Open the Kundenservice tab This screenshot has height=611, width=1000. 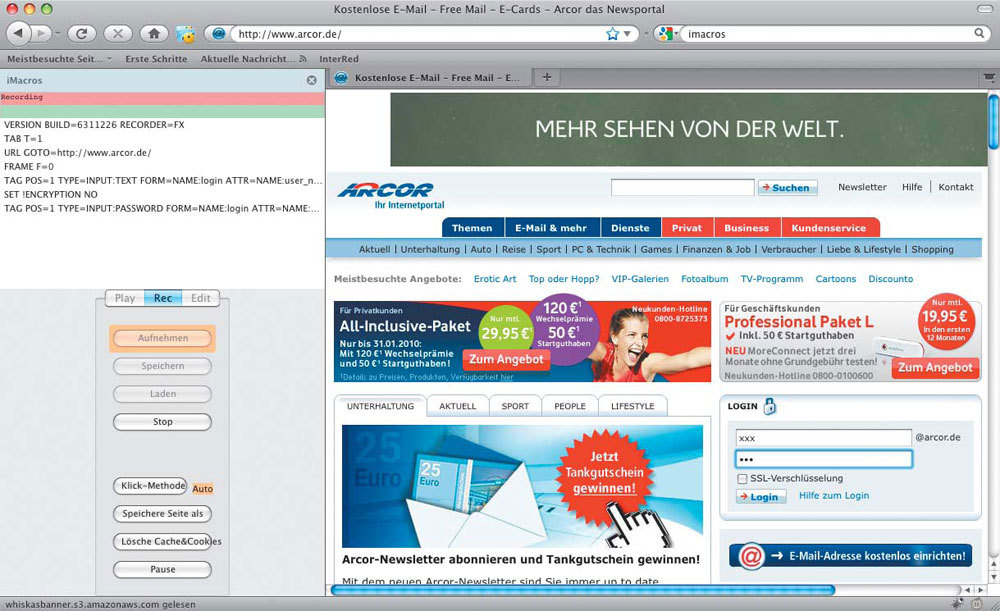click(x=829, y=228)
